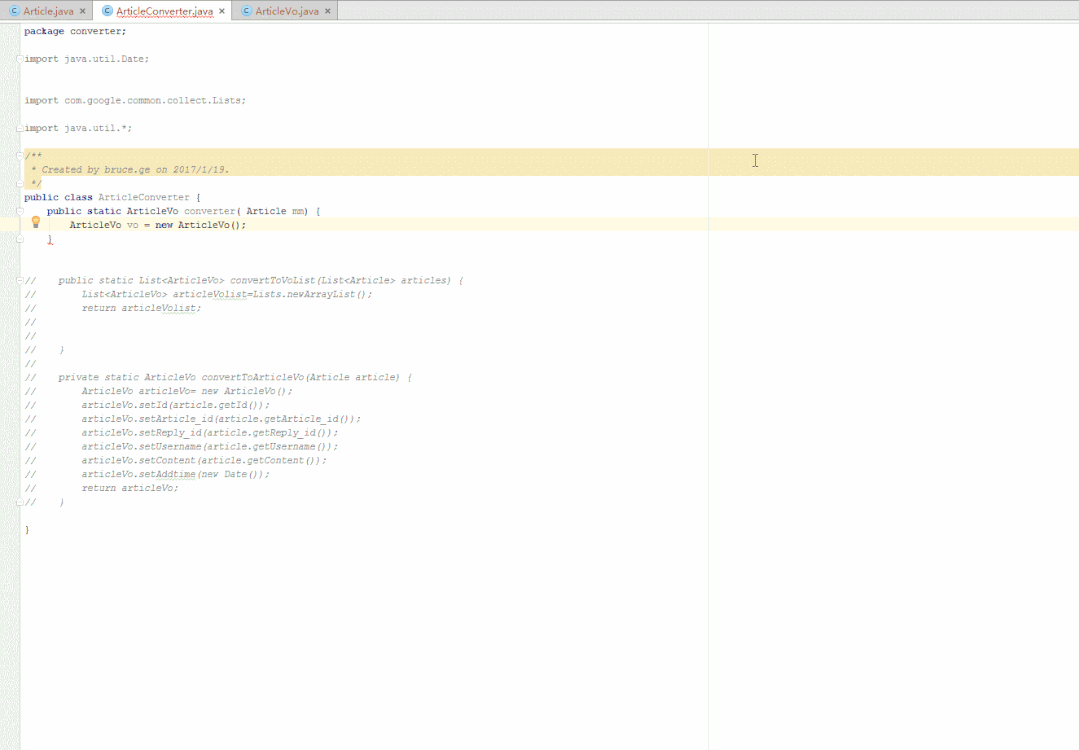Click the red closing brace below the highlighted line
The image size is (1079, 750).
coord(49,238)
